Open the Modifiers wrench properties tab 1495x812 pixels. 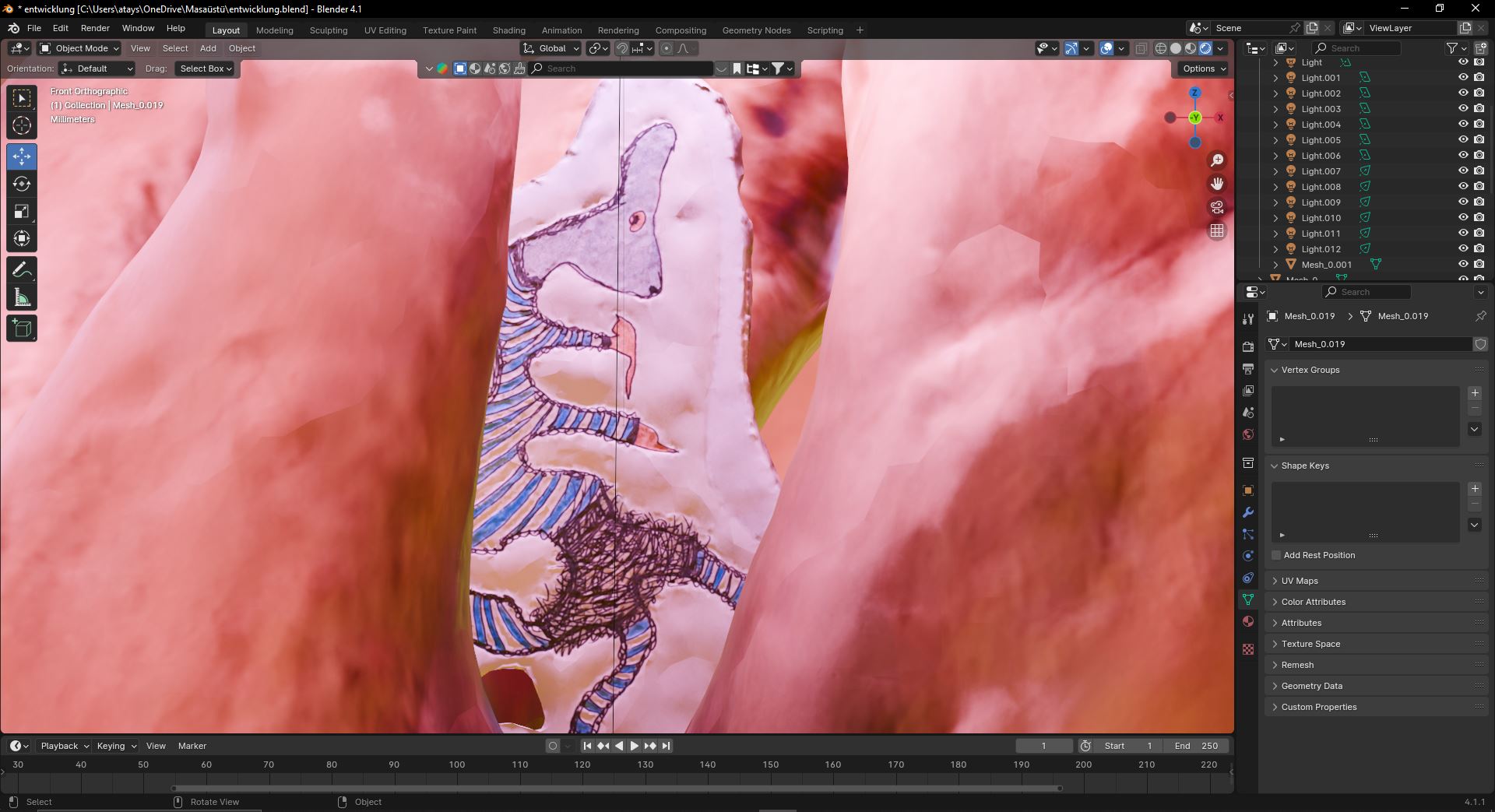pos(1248,512)
